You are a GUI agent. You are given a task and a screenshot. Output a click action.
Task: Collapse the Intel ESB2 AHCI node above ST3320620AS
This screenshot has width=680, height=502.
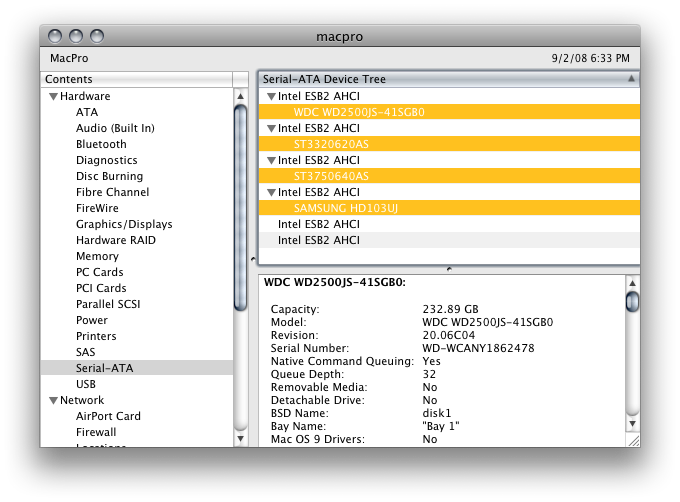271,128
